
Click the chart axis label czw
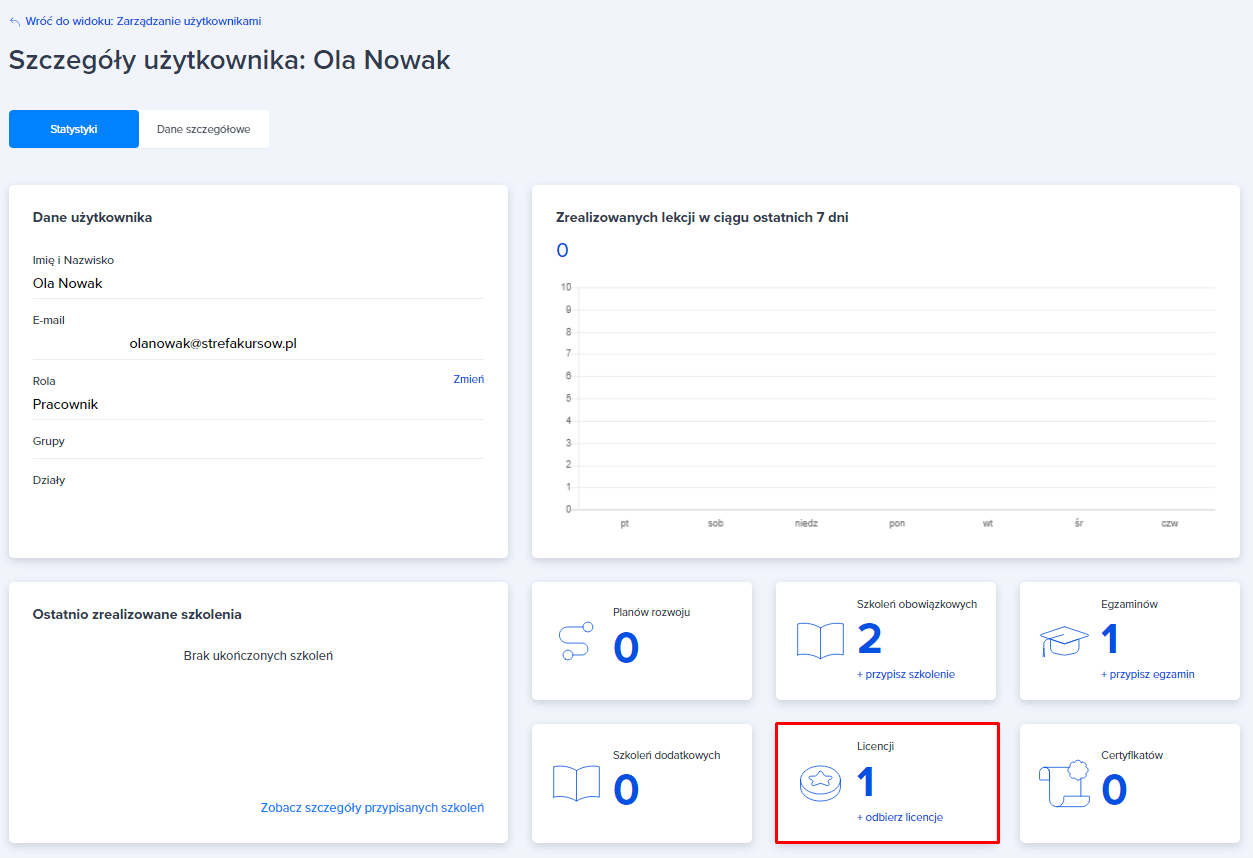click(1169, 524)
